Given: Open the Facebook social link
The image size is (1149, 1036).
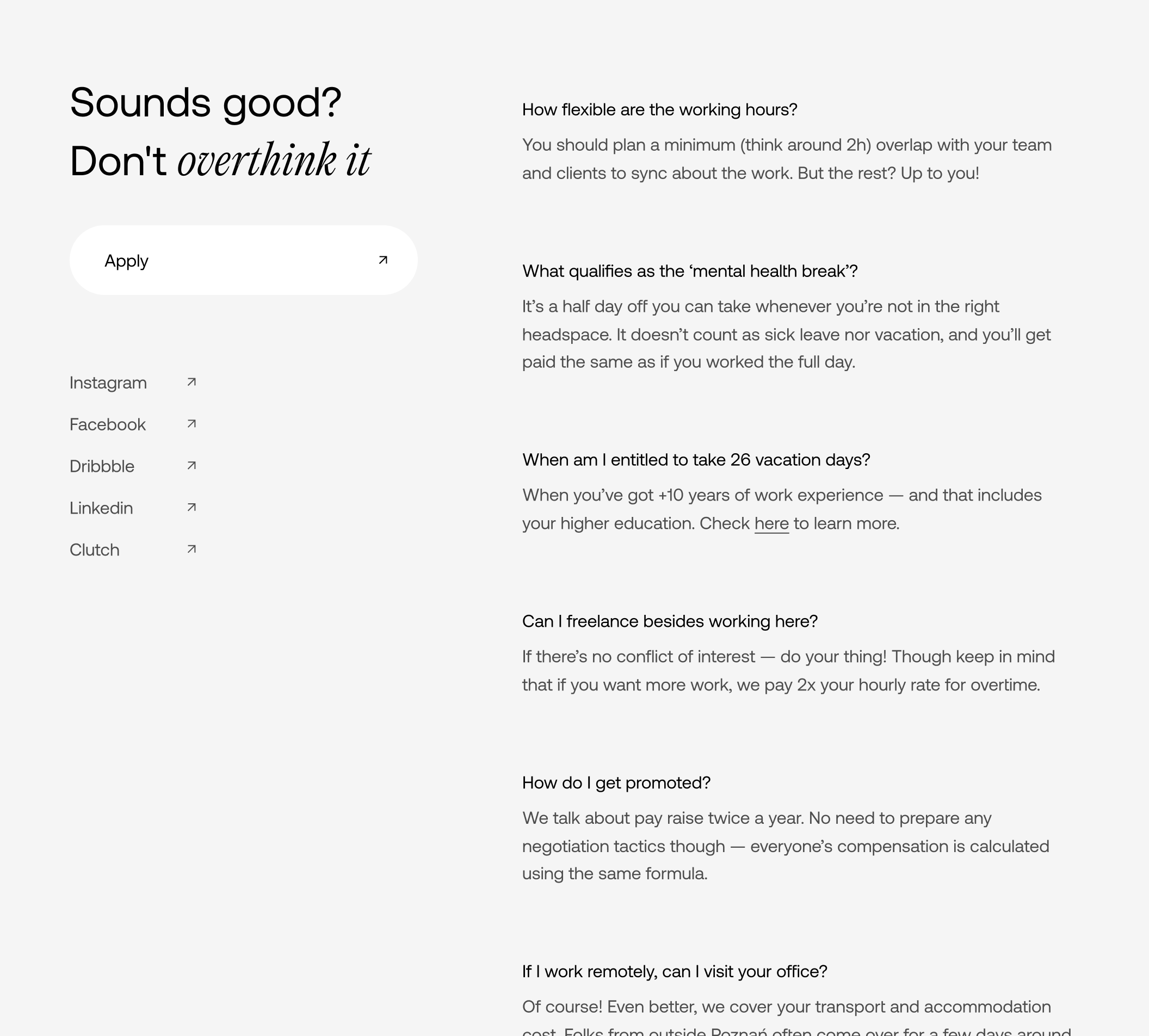Looking at the screenshot, I should pyautogui.click(x=107, y=424).
